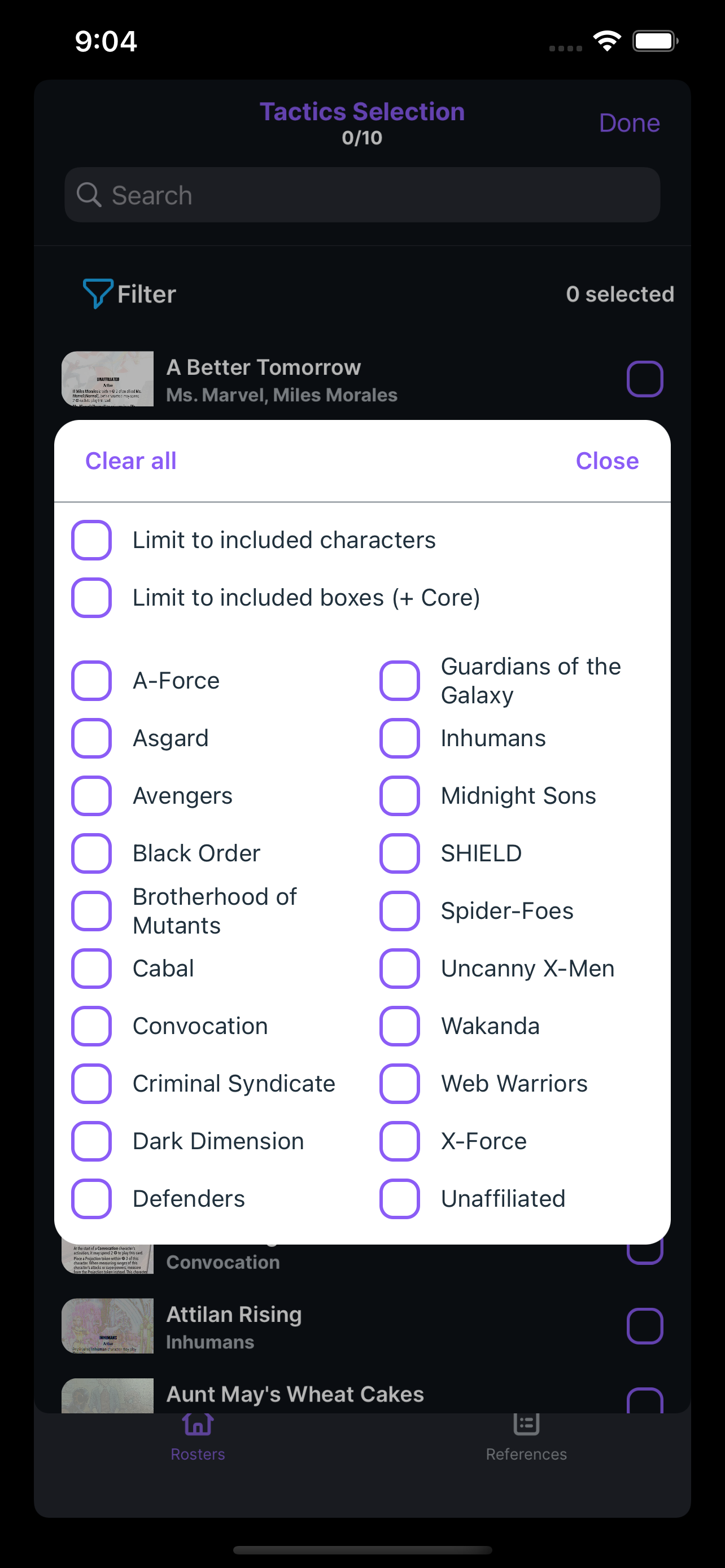The image size is (725, 1568).
Task: Tick the Web Warriors checkbox
Action: coord(399,1084)
